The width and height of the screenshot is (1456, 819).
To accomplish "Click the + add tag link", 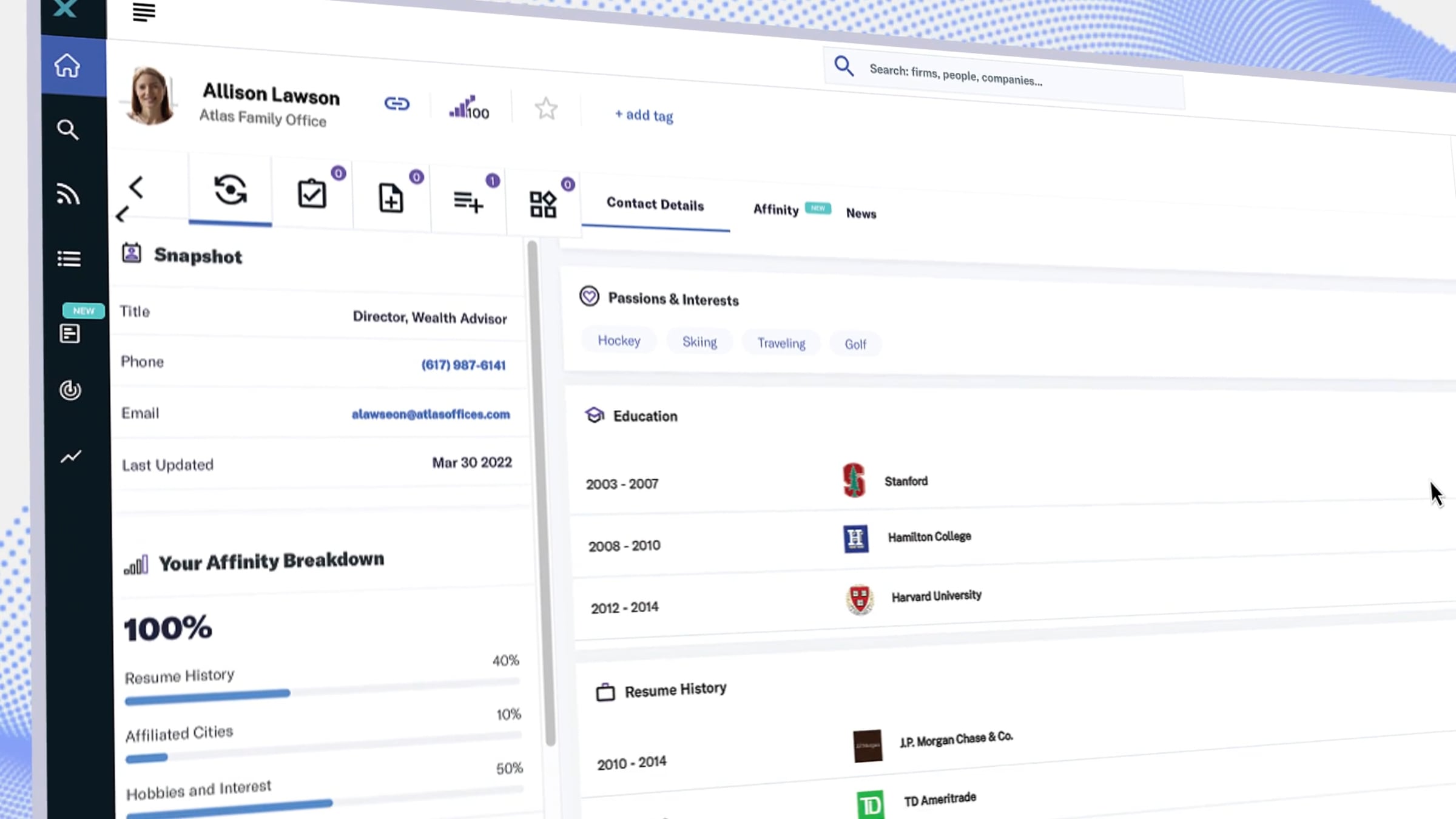I will [x=644, y=115].
